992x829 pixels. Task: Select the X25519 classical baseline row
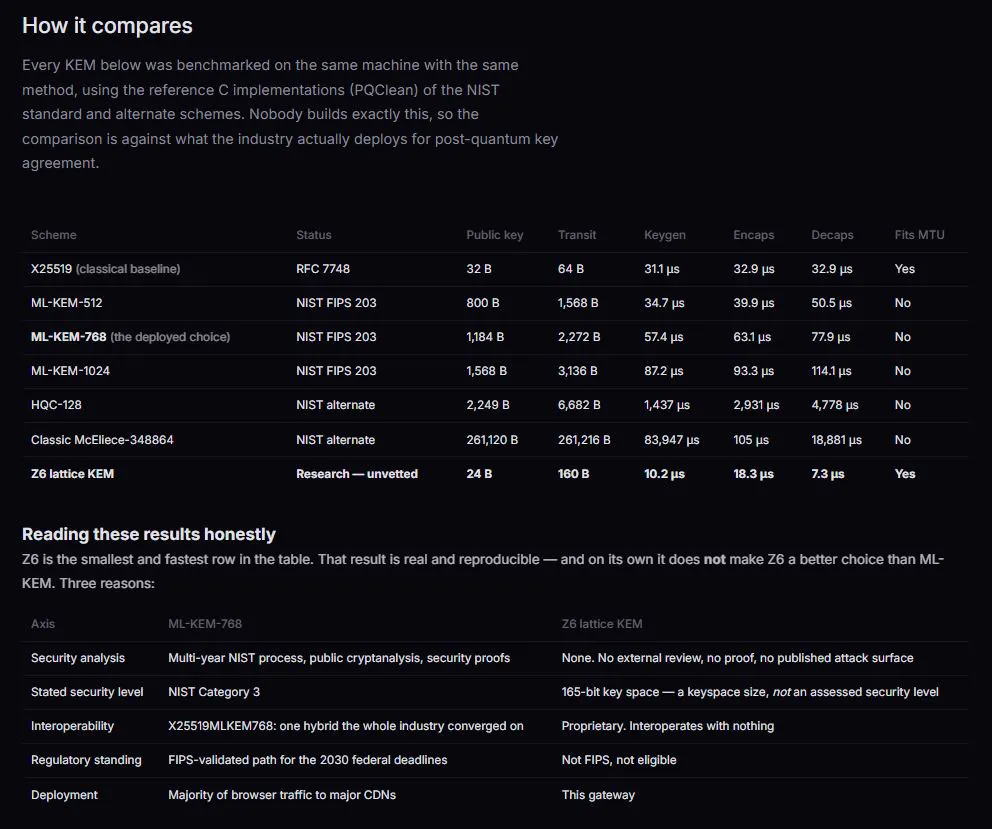click(x=495, y=269)
